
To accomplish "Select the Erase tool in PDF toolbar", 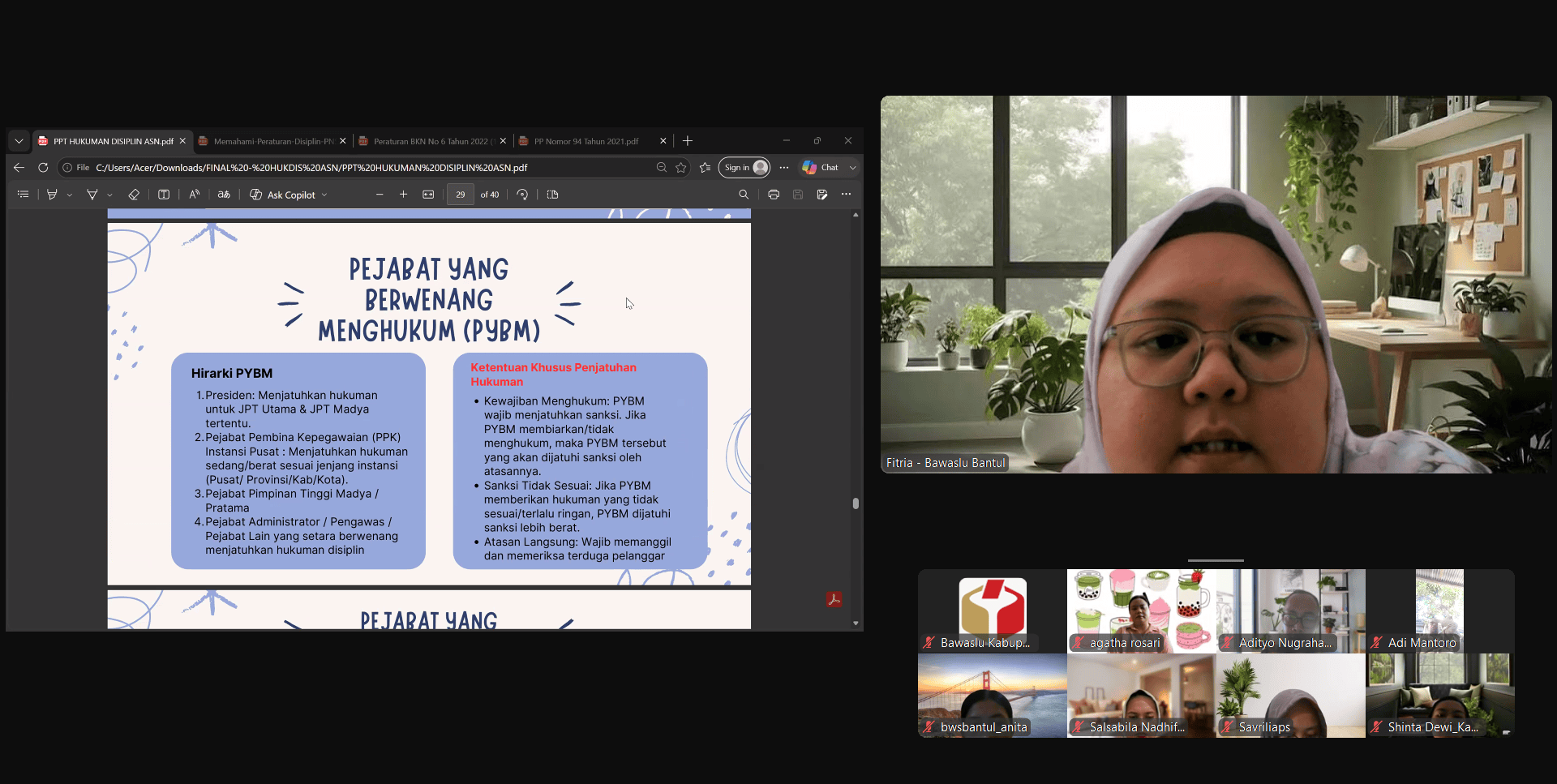I will tap(134, 195).
